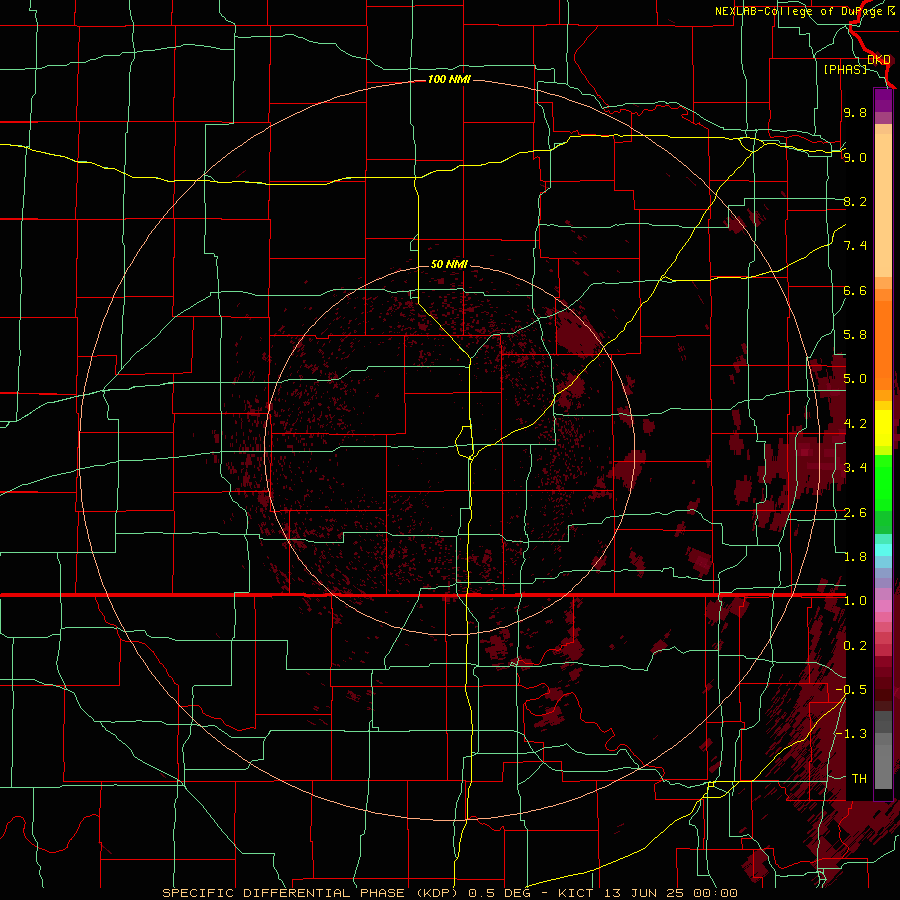900x900 pixels.
Task: Click the bright green band of the color scale
Action: [883, 483]
